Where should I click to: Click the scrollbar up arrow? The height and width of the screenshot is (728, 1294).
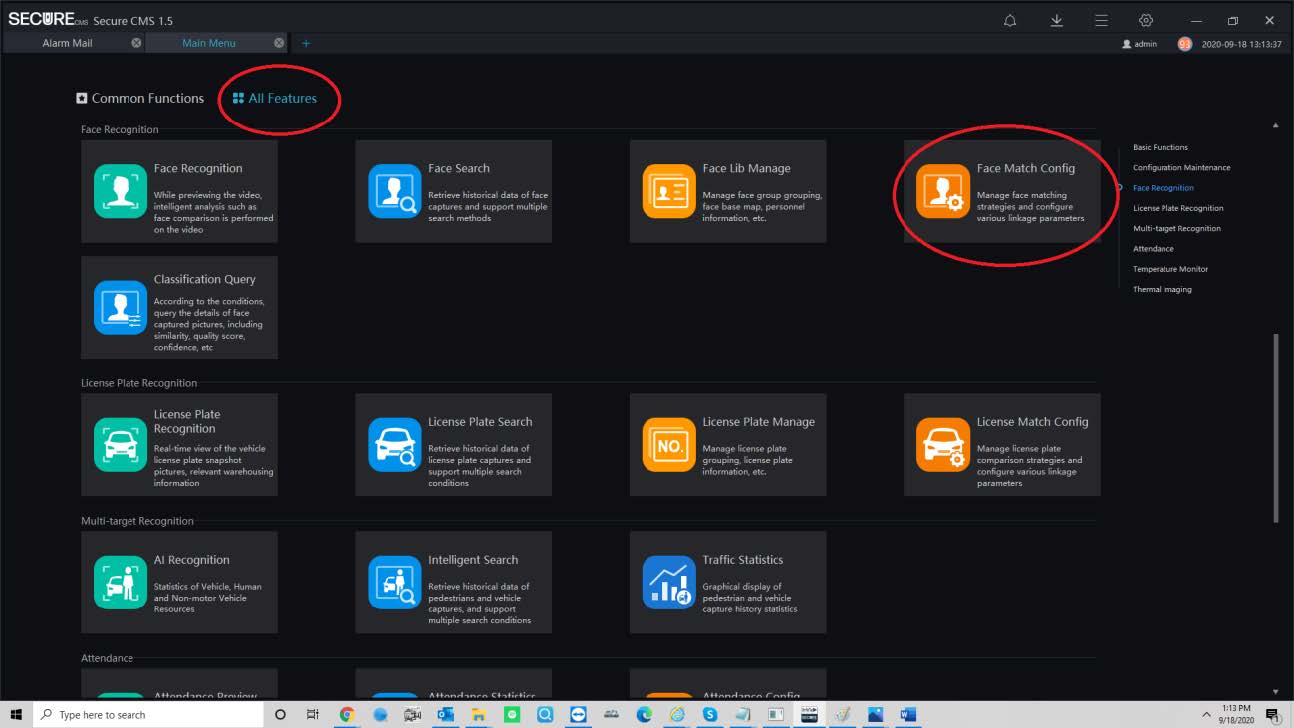(1275, 125)
